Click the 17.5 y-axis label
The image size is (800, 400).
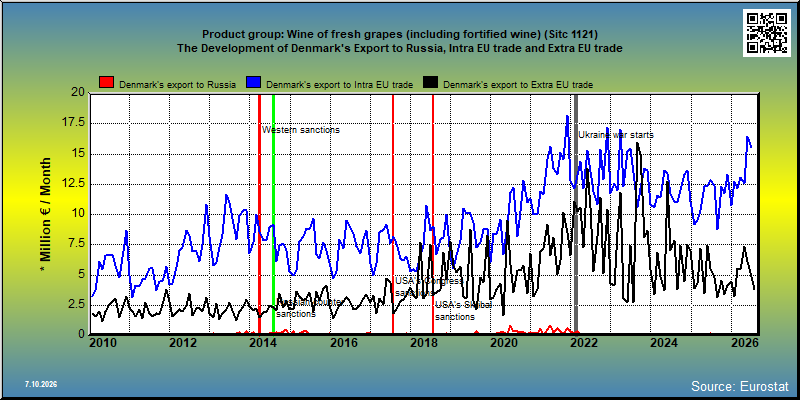click(74, 123)
